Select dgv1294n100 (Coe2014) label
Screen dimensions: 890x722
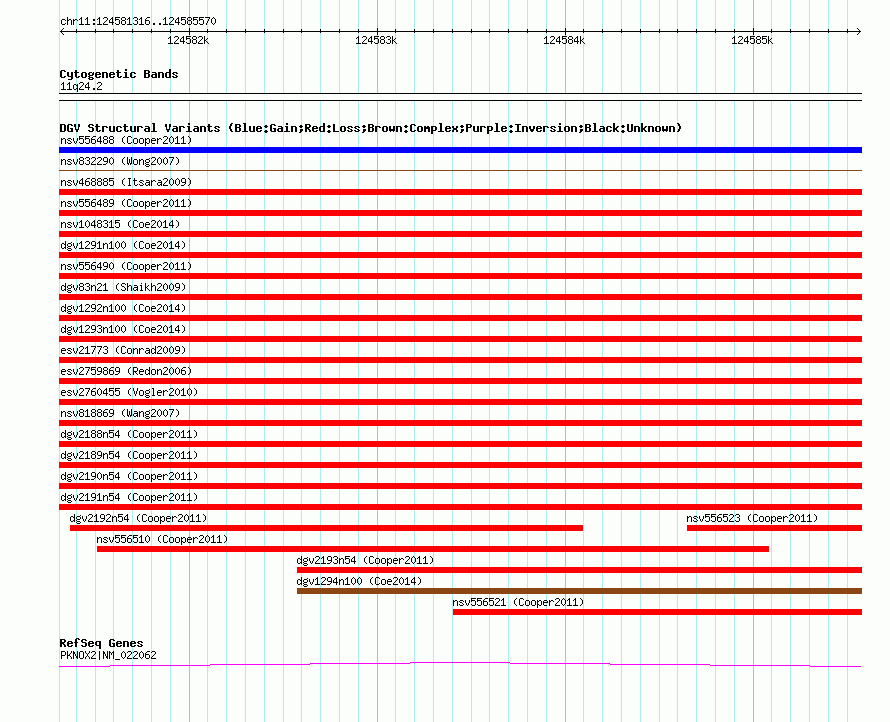point(359,581)
